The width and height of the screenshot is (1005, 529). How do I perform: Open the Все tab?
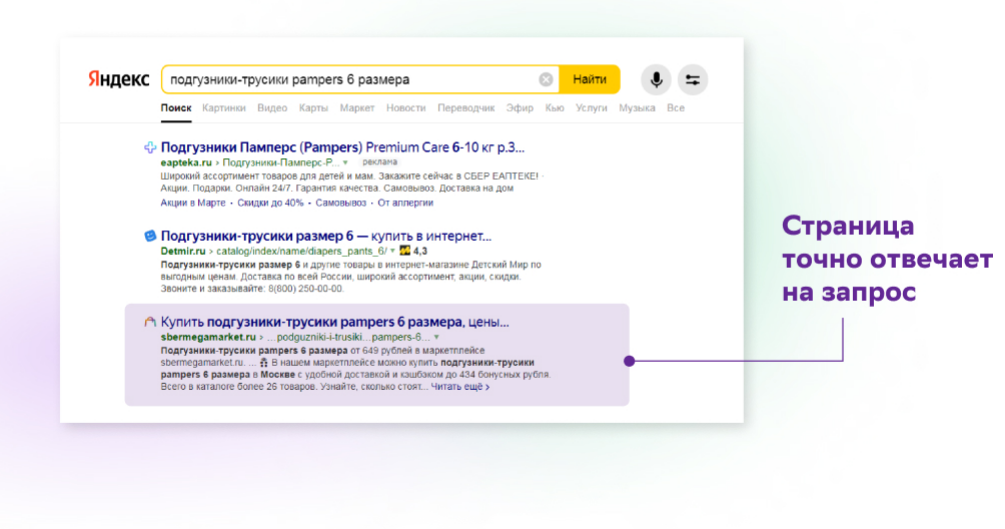(676, 108)
